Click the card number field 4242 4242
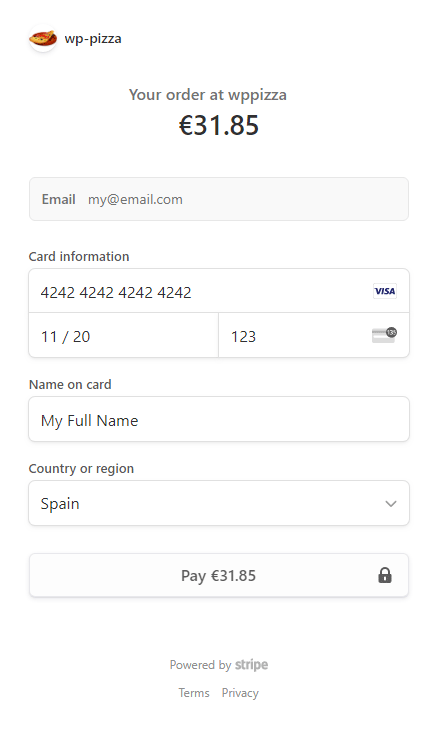Viewport: 440px width, 730px height. [219, 291]
